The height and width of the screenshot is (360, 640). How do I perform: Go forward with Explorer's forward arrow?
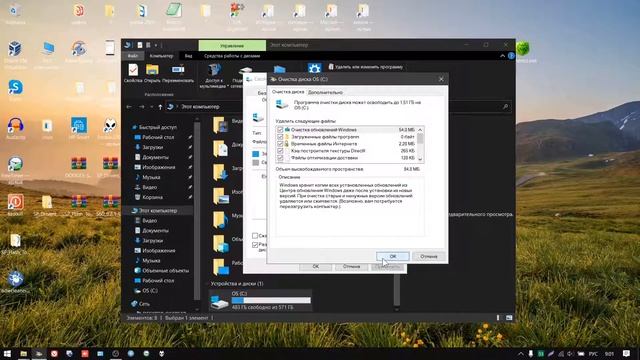[141, 107]
